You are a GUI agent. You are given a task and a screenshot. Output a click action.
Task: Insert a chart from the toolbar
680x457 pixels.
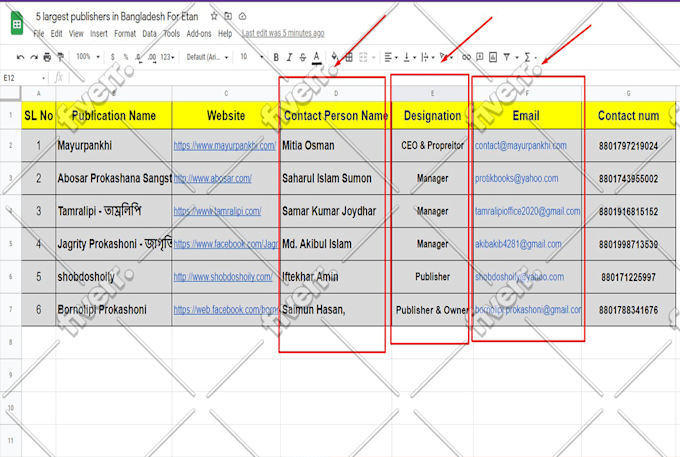click(x=493, y=57)
